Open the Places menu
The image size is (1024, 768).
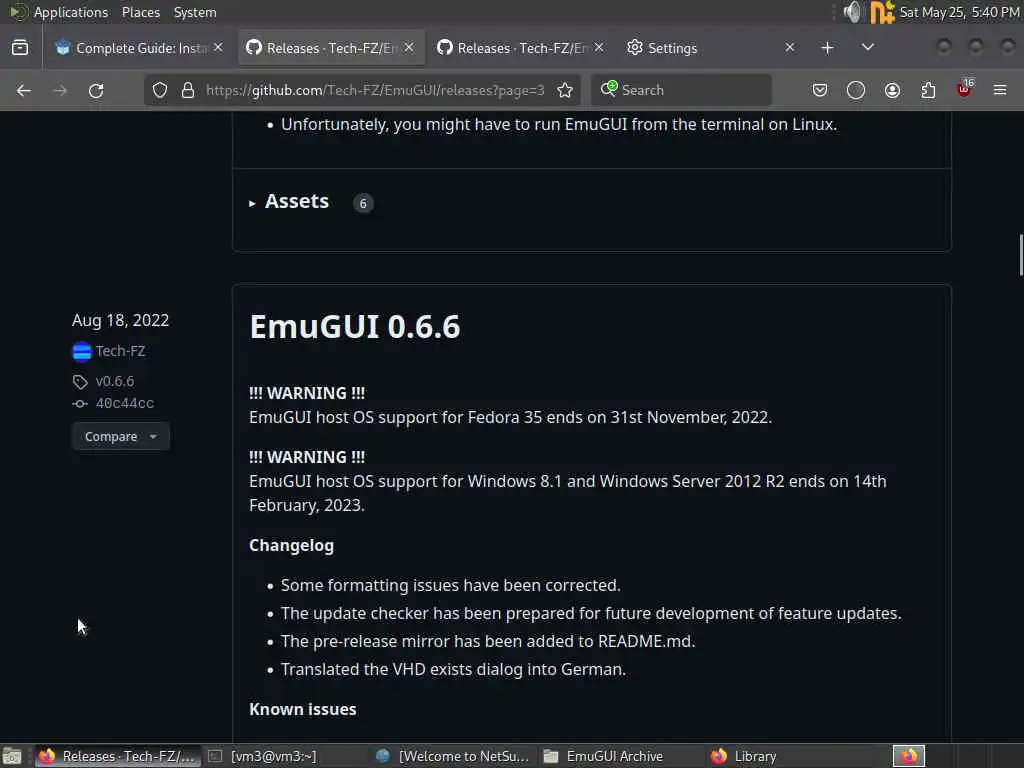point(141,12)
